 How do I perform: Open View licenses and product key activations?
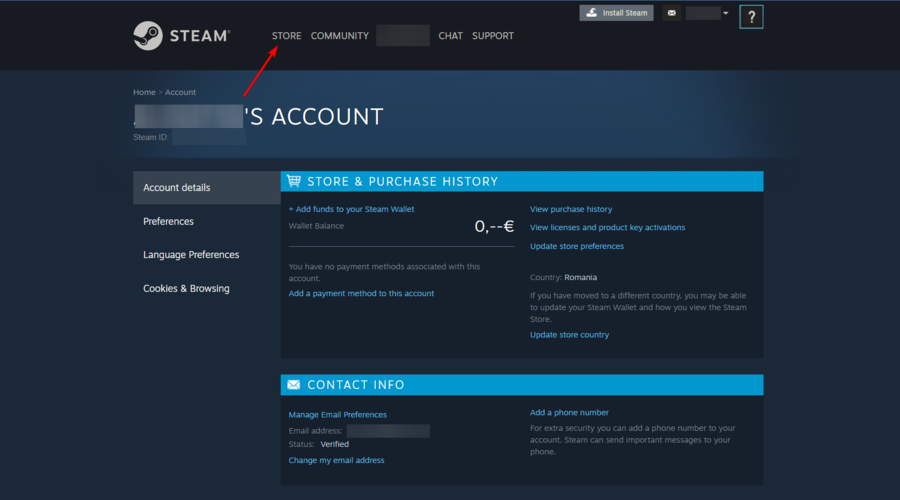pyautogui.click(x=607, y=227)
